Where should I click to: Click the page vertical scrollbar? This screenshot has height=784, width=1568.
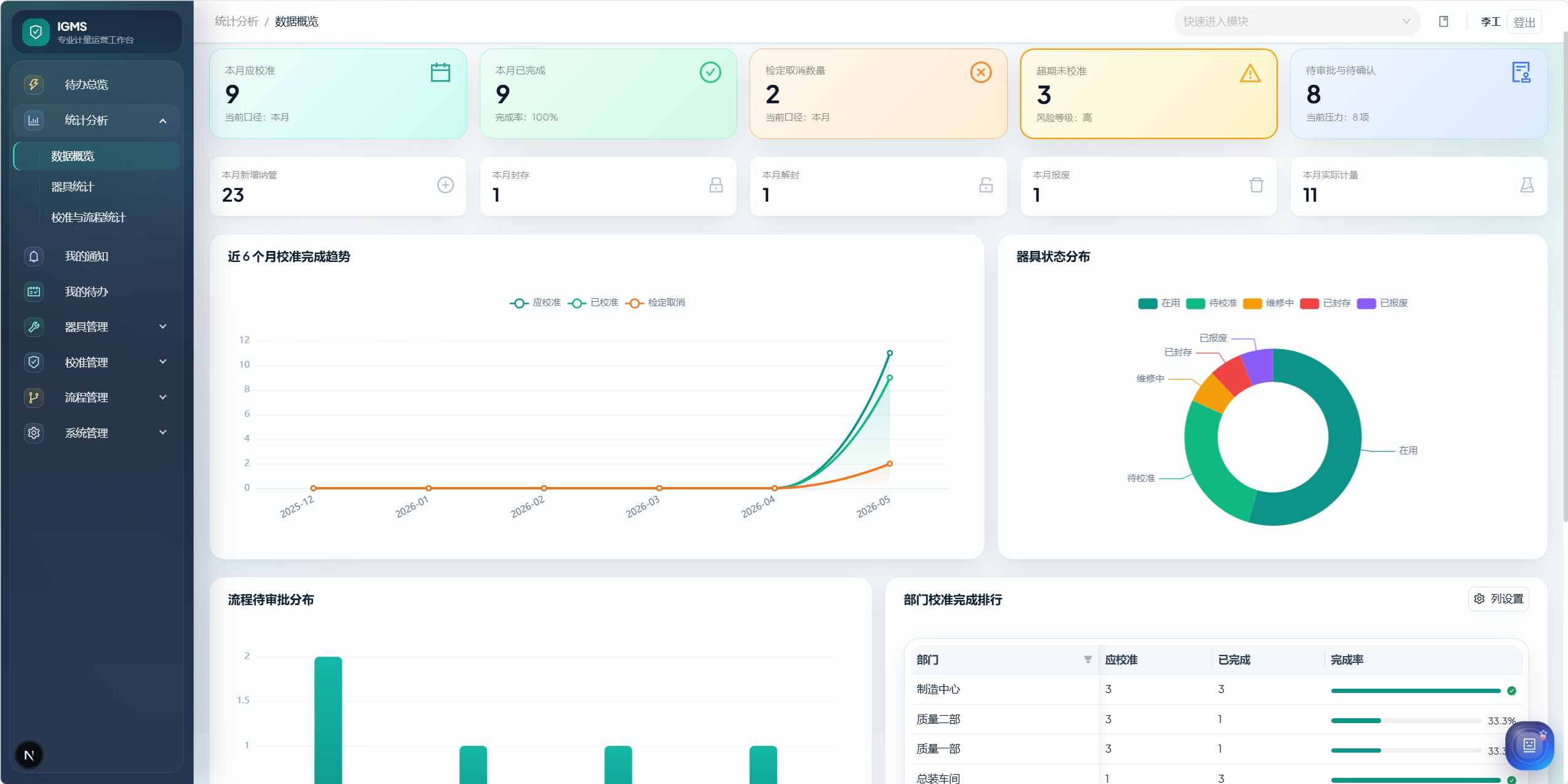tap(1565, 277)
